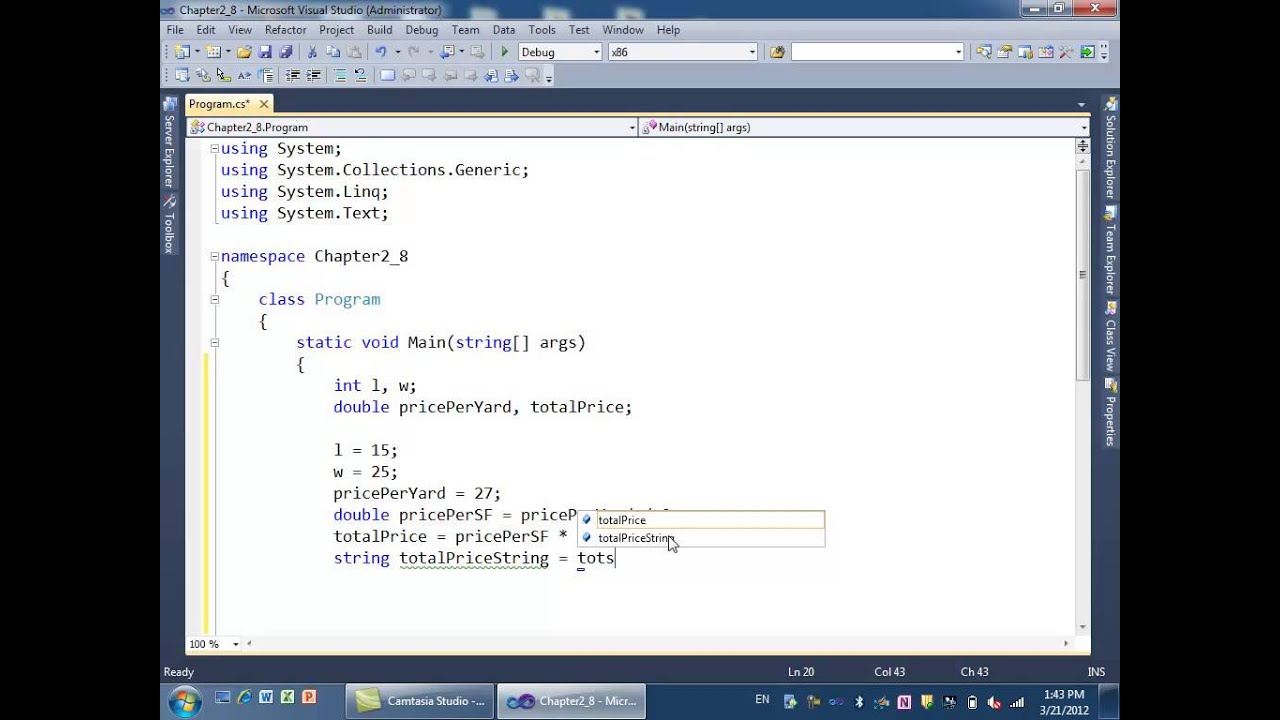Select the Program.cs* document tab
Screen dimensions: 1280x720
pyautogui.click(x=219, y=104)
